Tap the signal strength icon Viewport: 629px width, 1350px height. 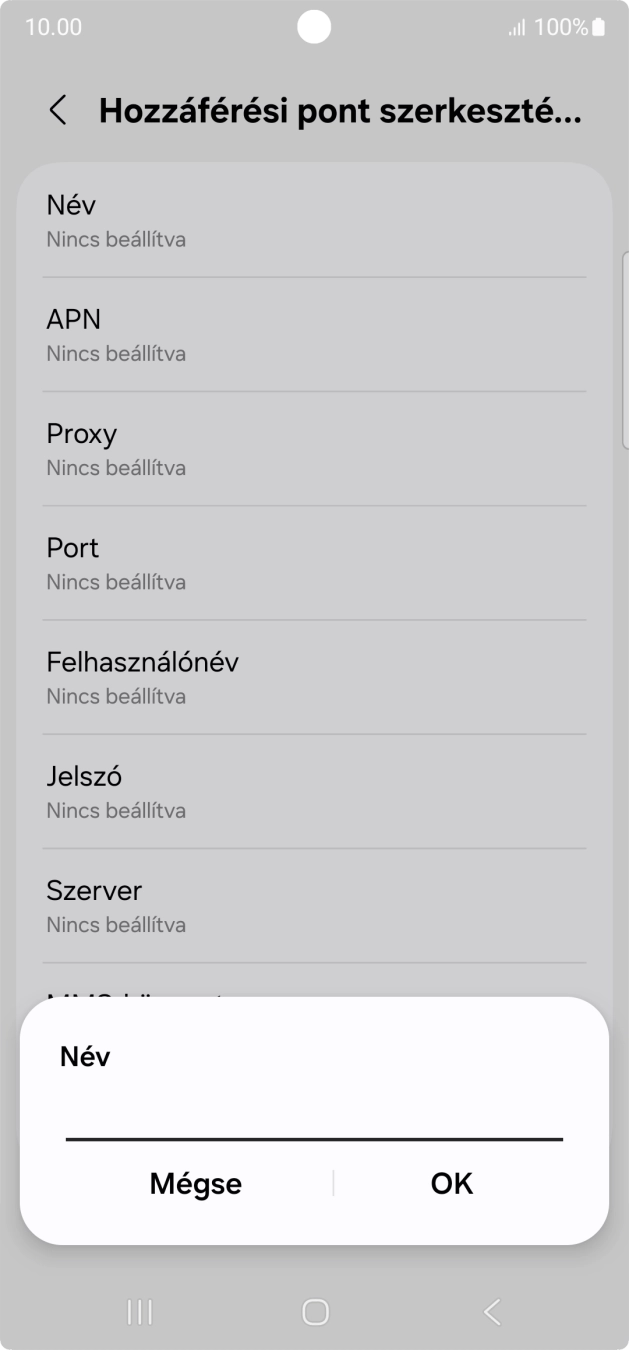tap(512, 27)
